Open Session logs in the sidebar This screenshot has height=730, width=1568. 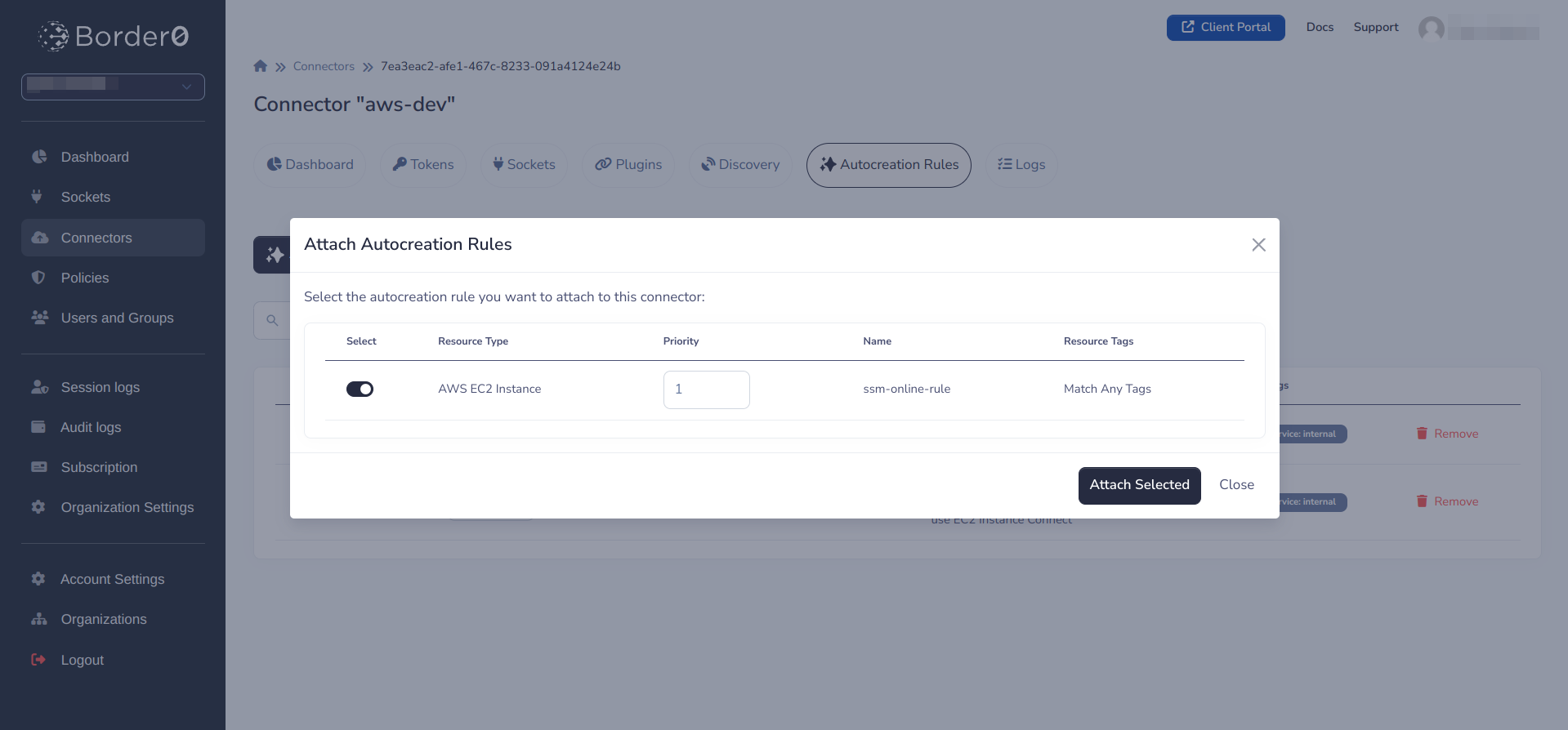tap(113, 387)
